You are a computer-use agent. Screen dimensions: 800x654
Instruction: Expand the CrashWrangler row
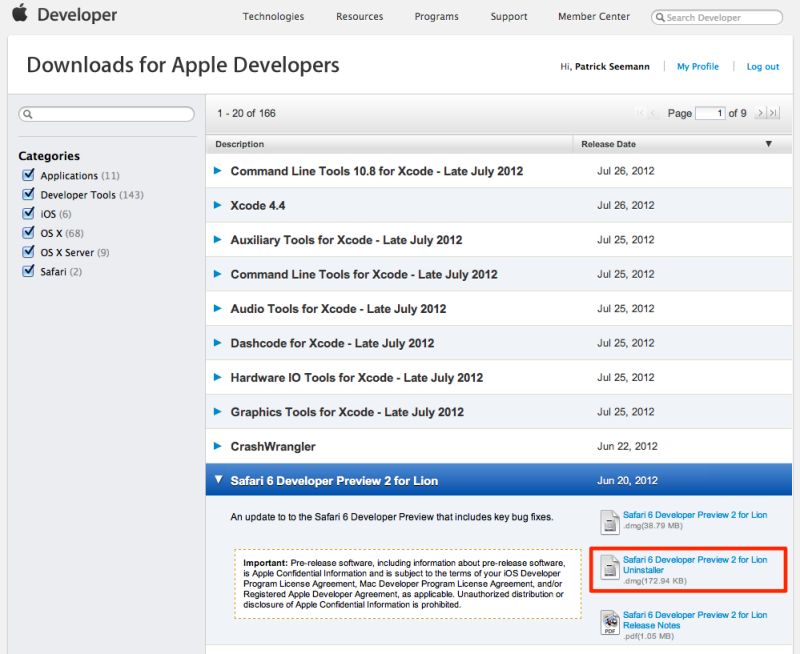[x=218, y=446]
